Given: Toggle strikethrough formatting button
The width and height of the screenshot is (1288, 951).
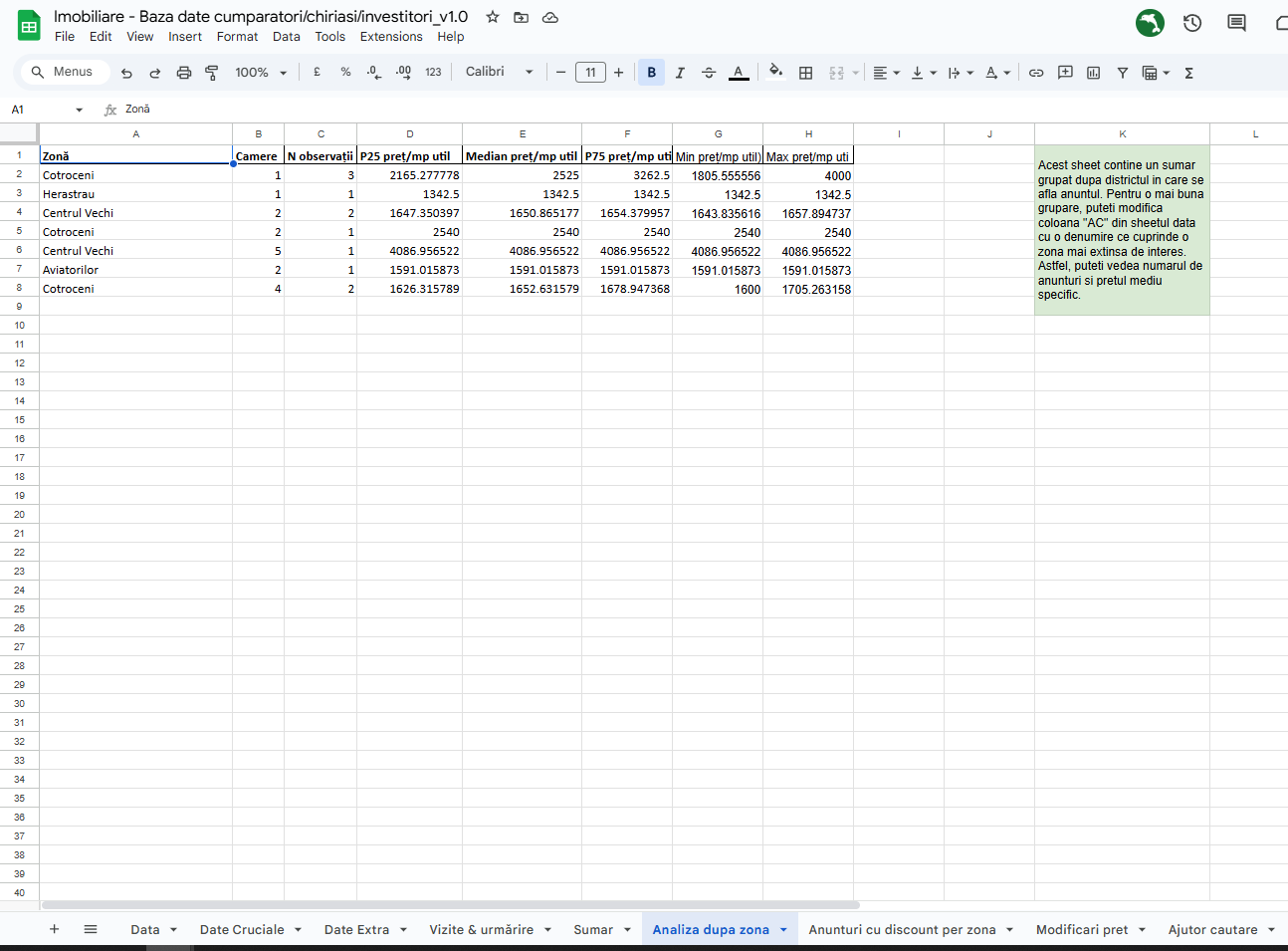Looking at the screenshot, I should (709, 73).
